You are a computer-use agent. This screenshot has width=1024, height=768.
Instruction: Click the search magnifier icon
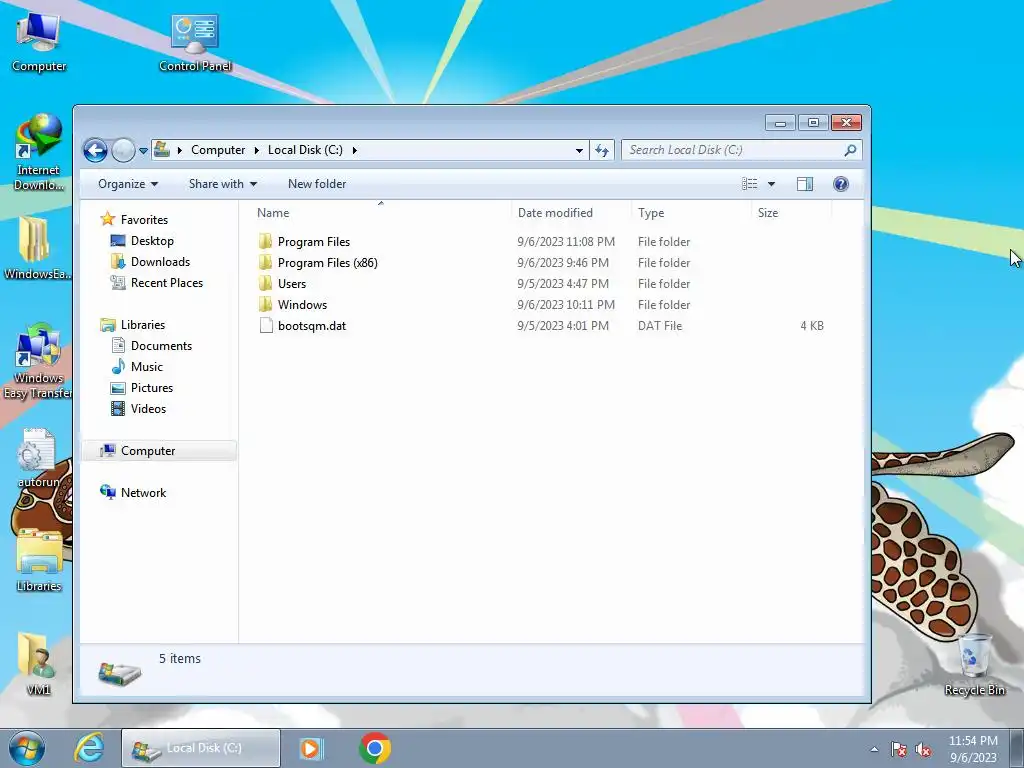pos(850,150)
